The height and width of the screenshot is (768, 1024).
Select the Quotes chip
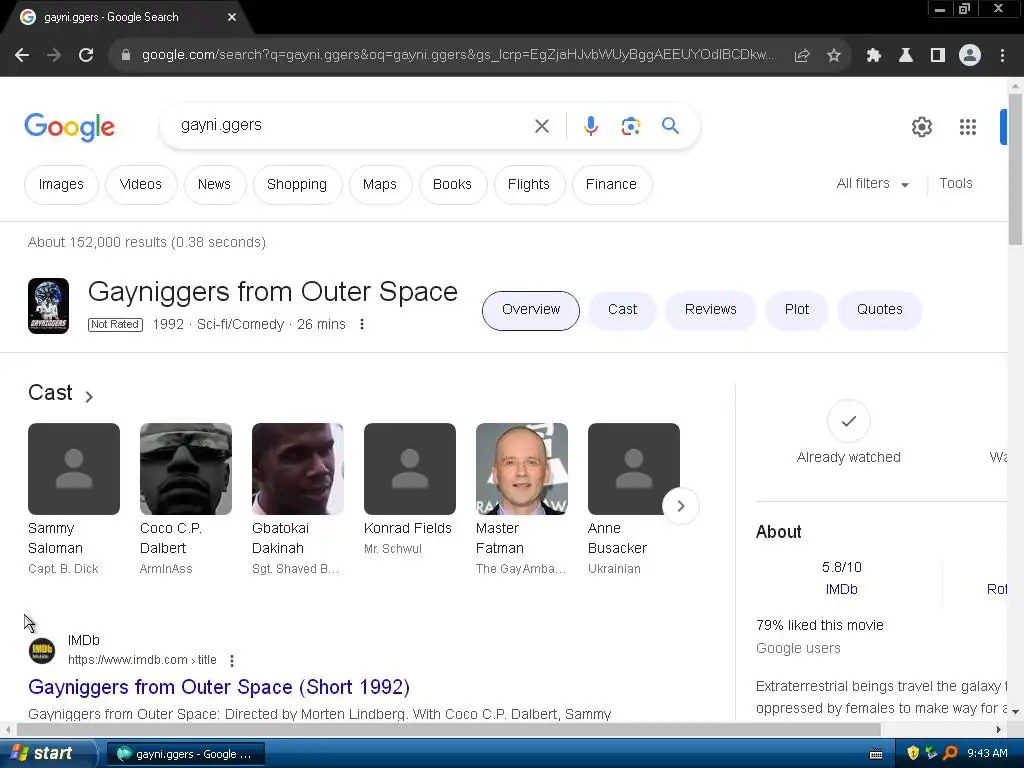(880, 310)
